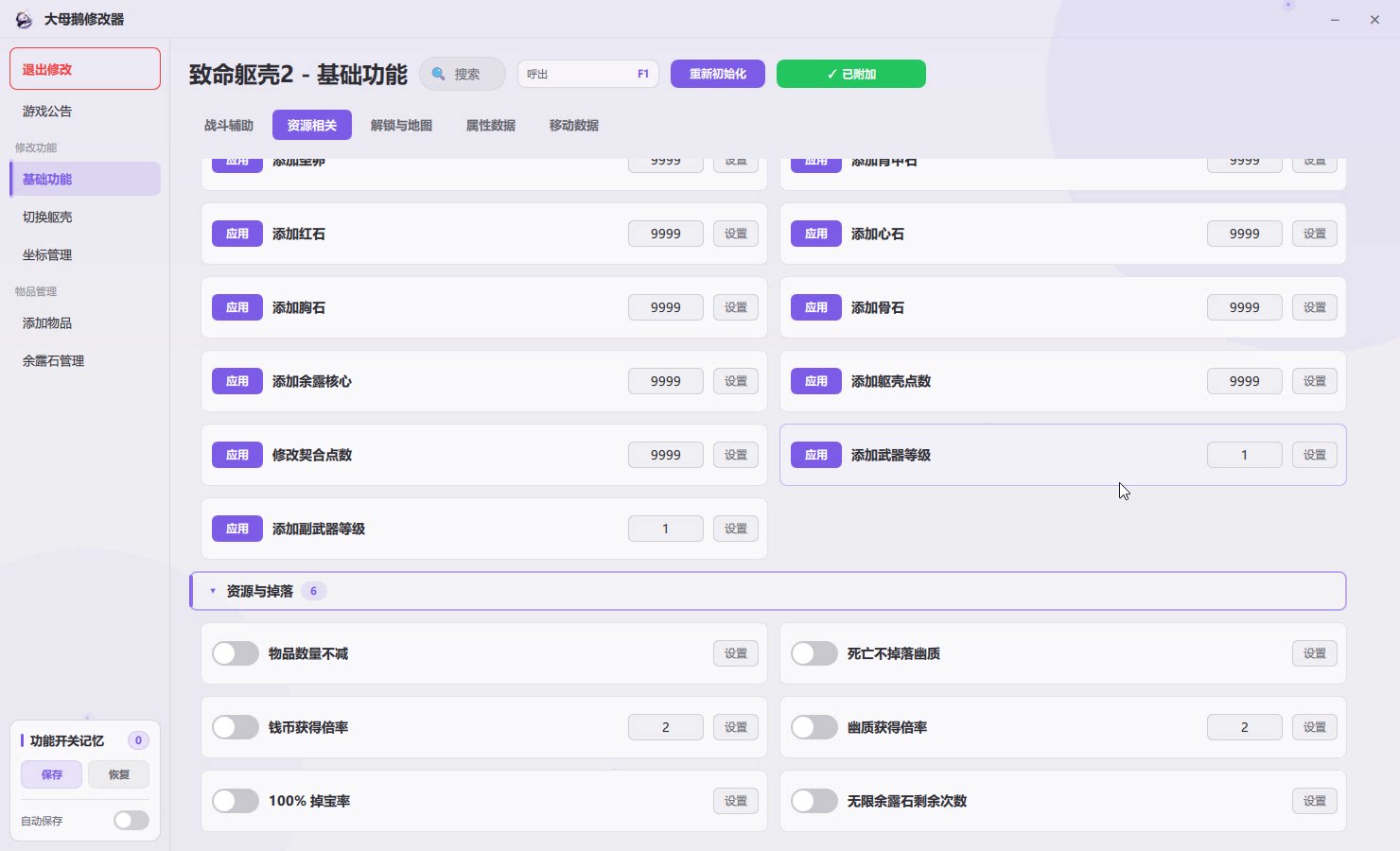The height and width of the screenshot is (851, 1400).
Task: Select 基础功能 in sidebar
Action: (x=85, y=179)
